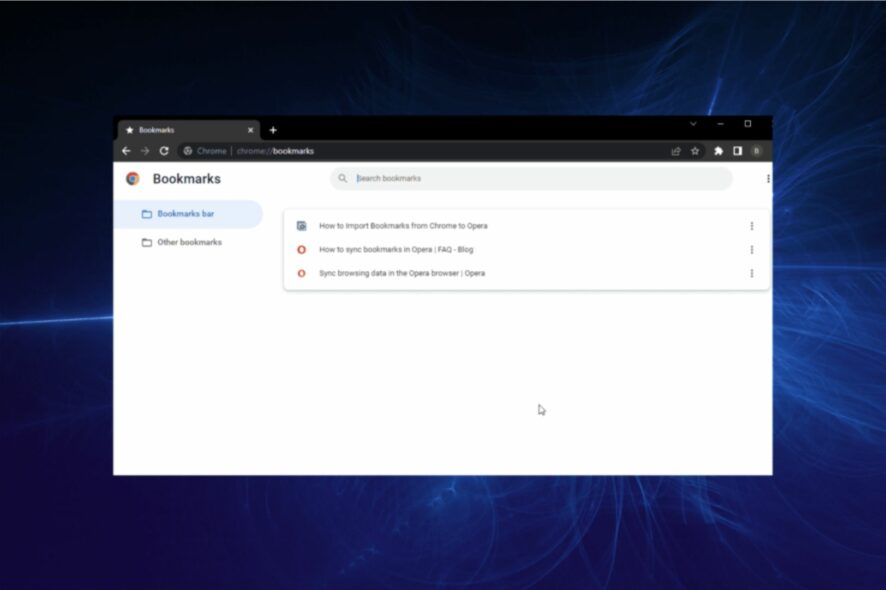The width and height of the screenshot is (886, 590).
Task: Click the Chrome logo beside Bookmarks
Action: (133, 179)
